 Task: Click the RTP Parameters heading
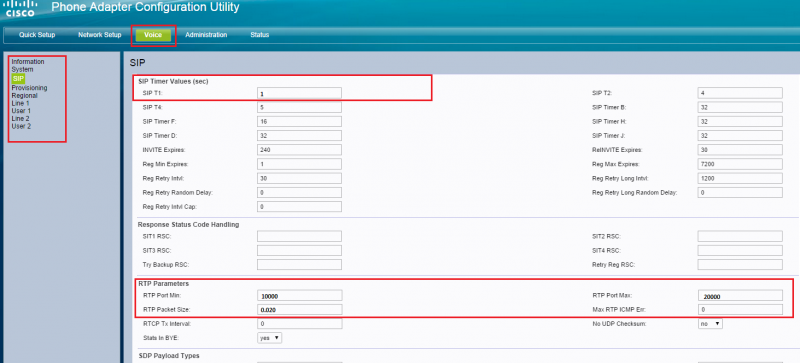[x=163, y=283]
